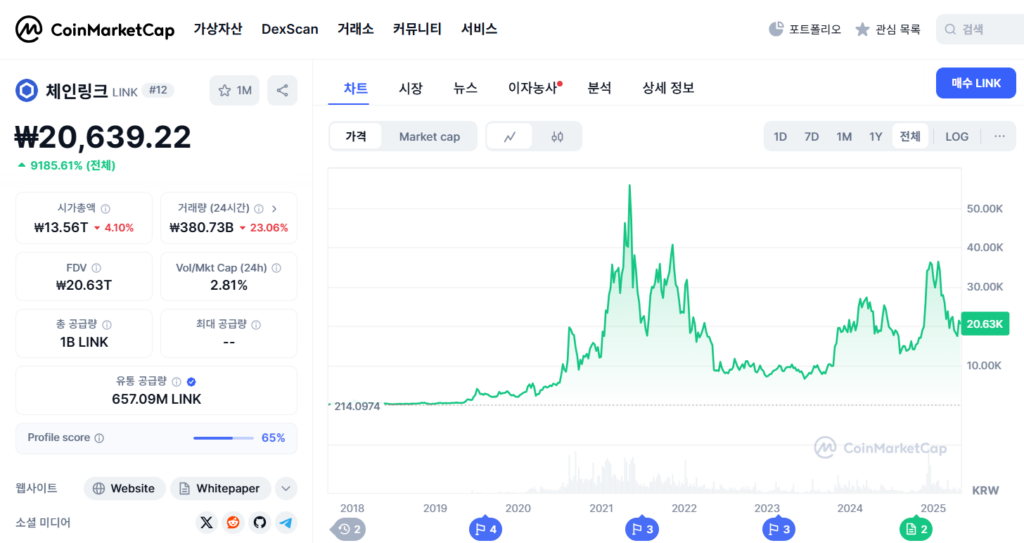Click the 검색 search field
Screen dimensions: 1024x543
(980, 29)
